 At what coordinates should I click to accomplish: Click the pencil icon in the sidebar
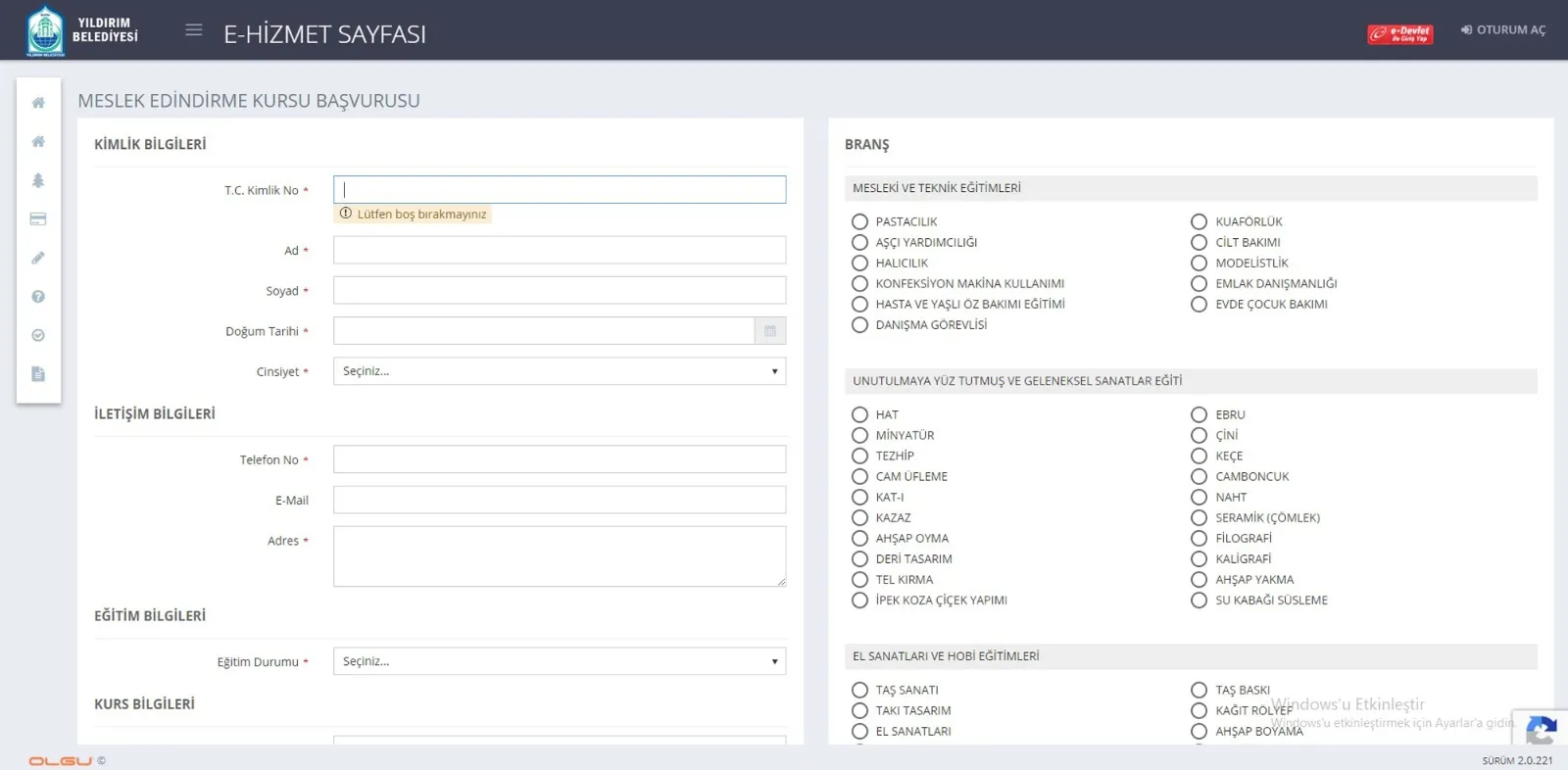(38, 258)
